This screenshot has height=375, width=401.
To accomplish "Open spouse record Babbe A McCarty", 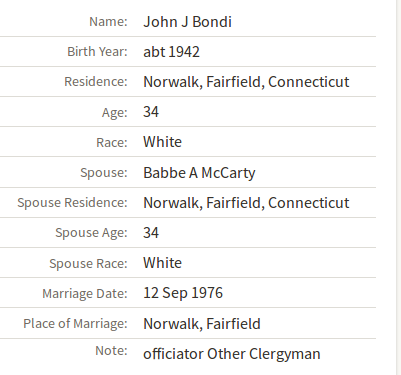I will 199,173.
